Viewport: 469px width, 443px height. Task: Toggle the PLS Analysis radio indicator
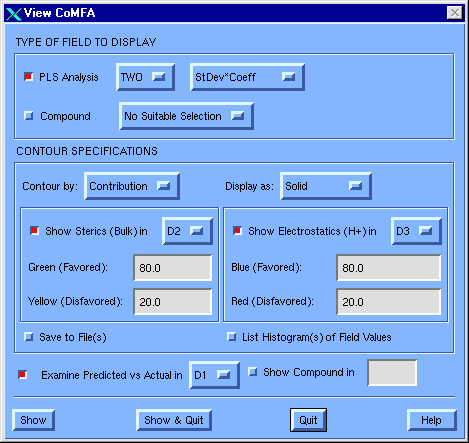click(x=29, y=77)
